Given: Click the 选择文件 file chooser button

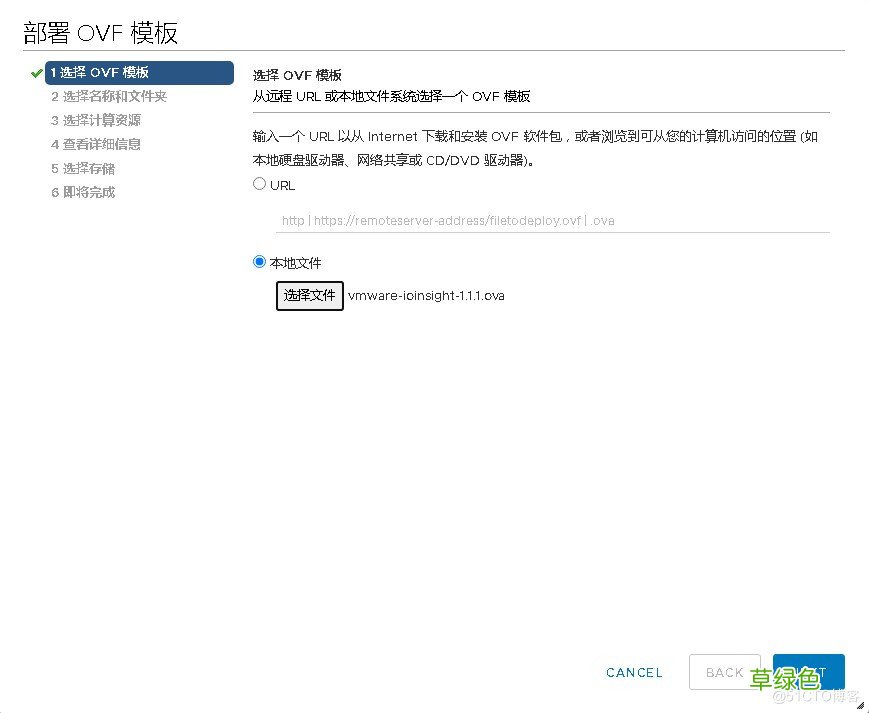Looking at the screenshot, I should (x=309, y=295).
